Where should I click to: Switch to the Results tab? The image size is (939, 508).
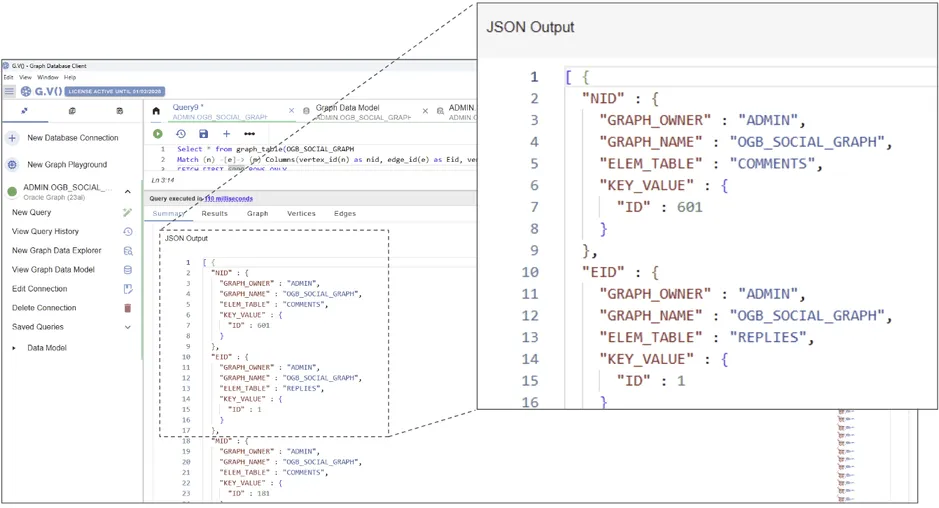(214, 213)
